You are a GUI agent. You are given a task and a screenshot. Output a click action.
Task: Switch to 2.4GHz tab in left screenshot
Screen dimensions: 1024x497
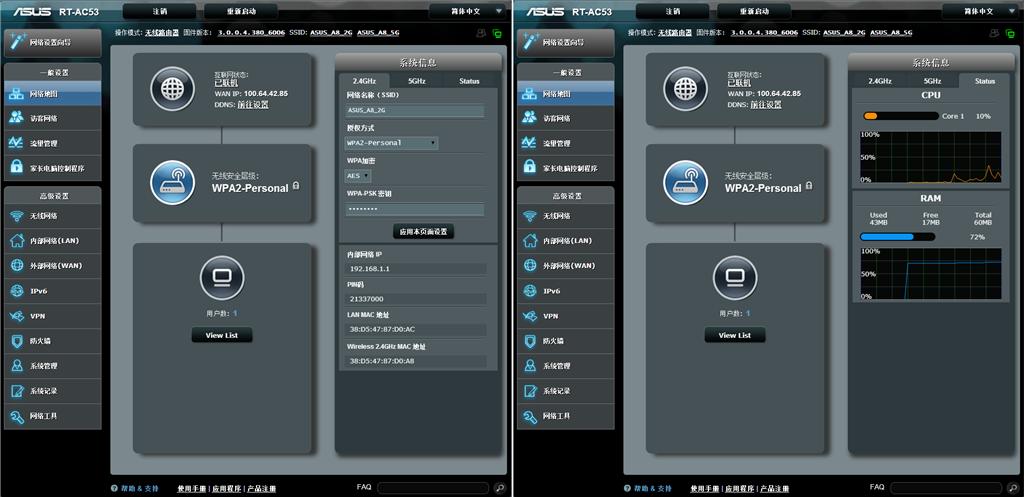(366, 81)
